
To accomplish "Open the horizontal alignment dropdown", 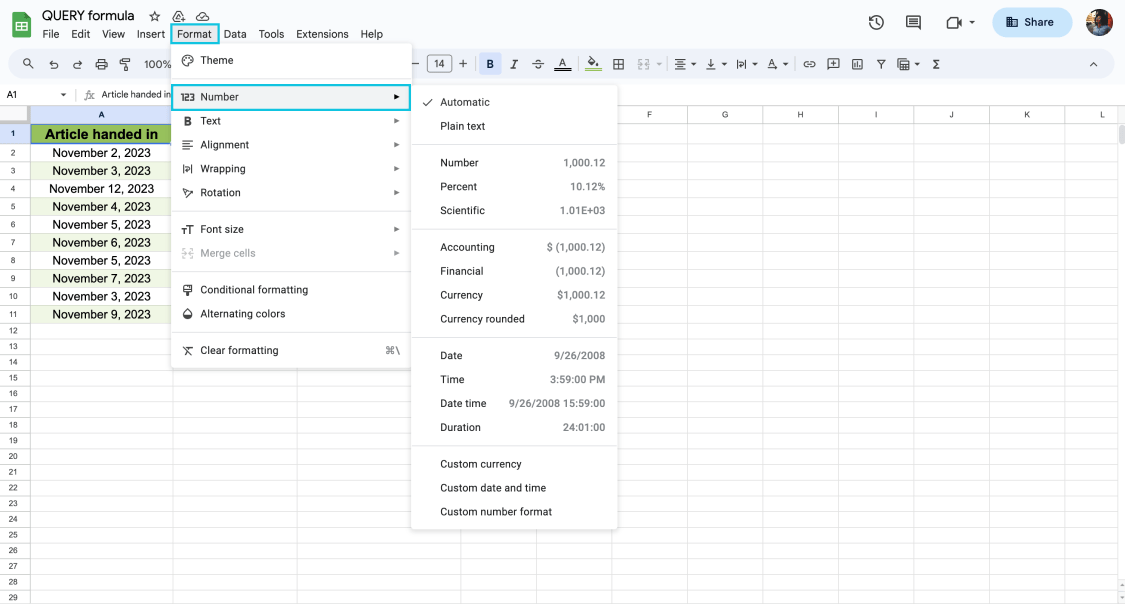I will coord(684,63).
